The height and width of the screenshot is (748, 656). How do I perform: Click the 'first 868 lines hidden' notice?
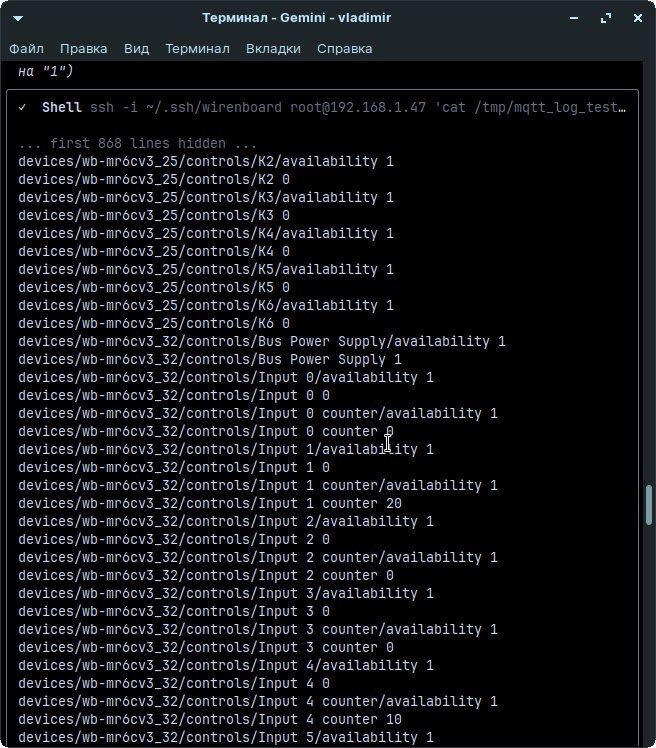pos(137,143)
